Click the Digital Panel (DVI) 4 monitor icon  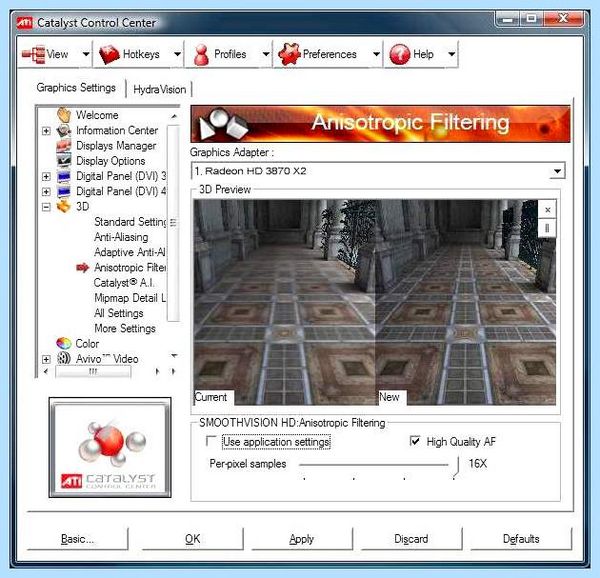click(64, 191)
